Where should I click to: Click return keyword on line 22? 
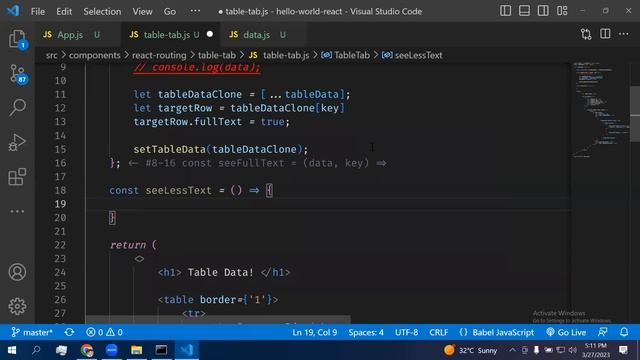click(x=128, y=245)
